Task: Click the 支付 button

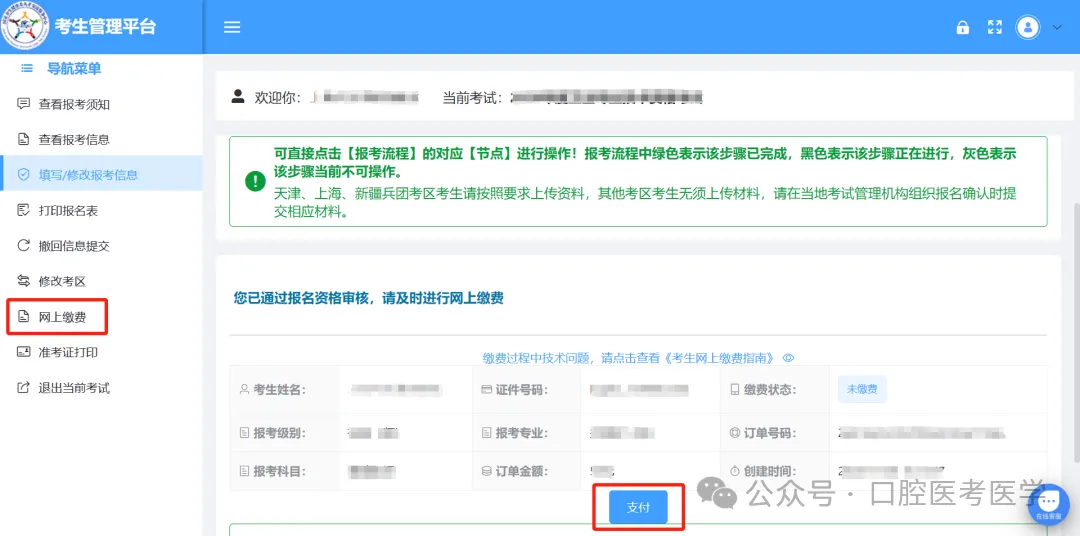Action: [x=638, y=507]
